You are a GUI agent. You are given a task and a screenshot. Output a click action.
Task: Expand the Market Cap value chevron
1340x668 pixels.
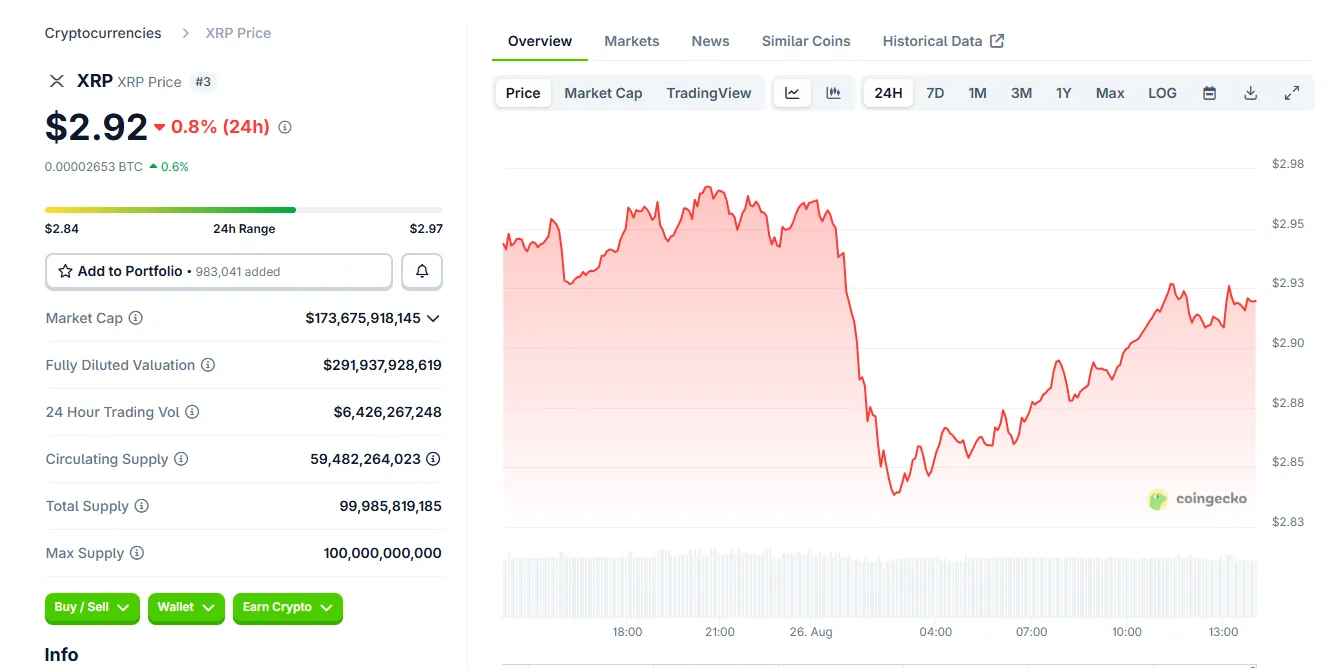pos(433,318)
